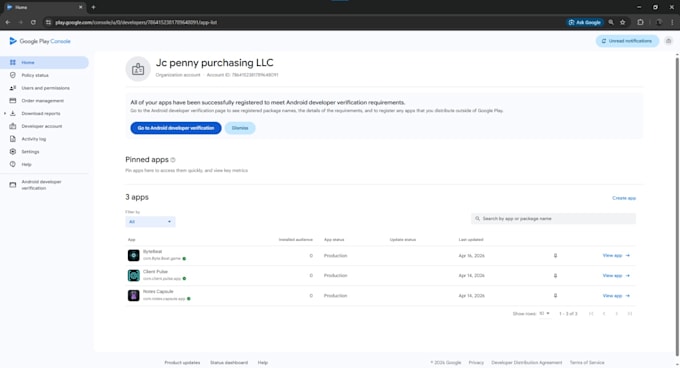Go to previous page of apps

(604, 313)
